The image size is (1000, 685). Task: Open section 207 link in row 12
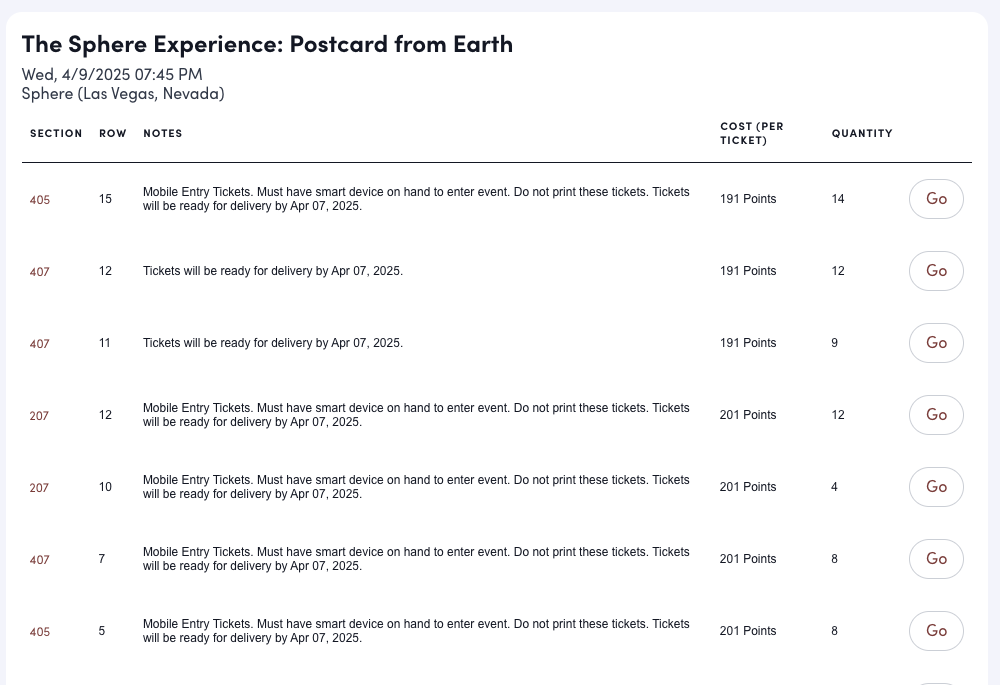[39, 416]
